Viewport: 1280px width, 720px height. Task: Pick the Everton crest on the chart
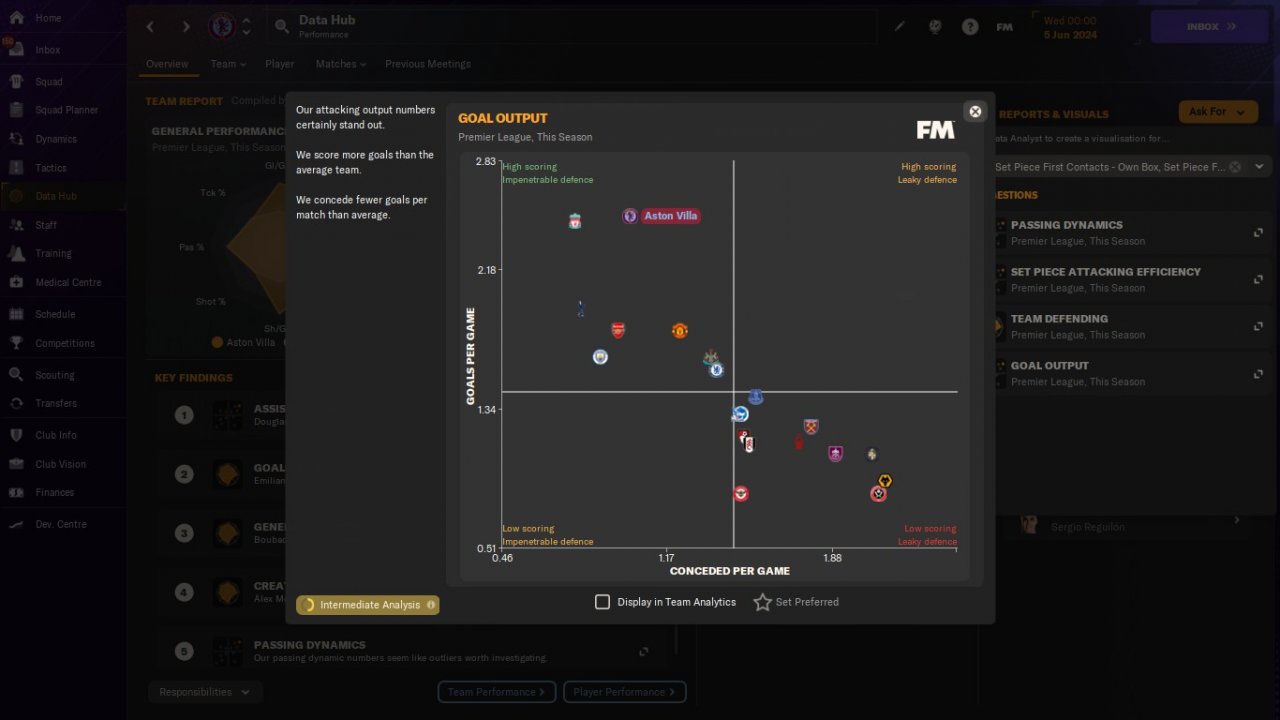(756, 398)
